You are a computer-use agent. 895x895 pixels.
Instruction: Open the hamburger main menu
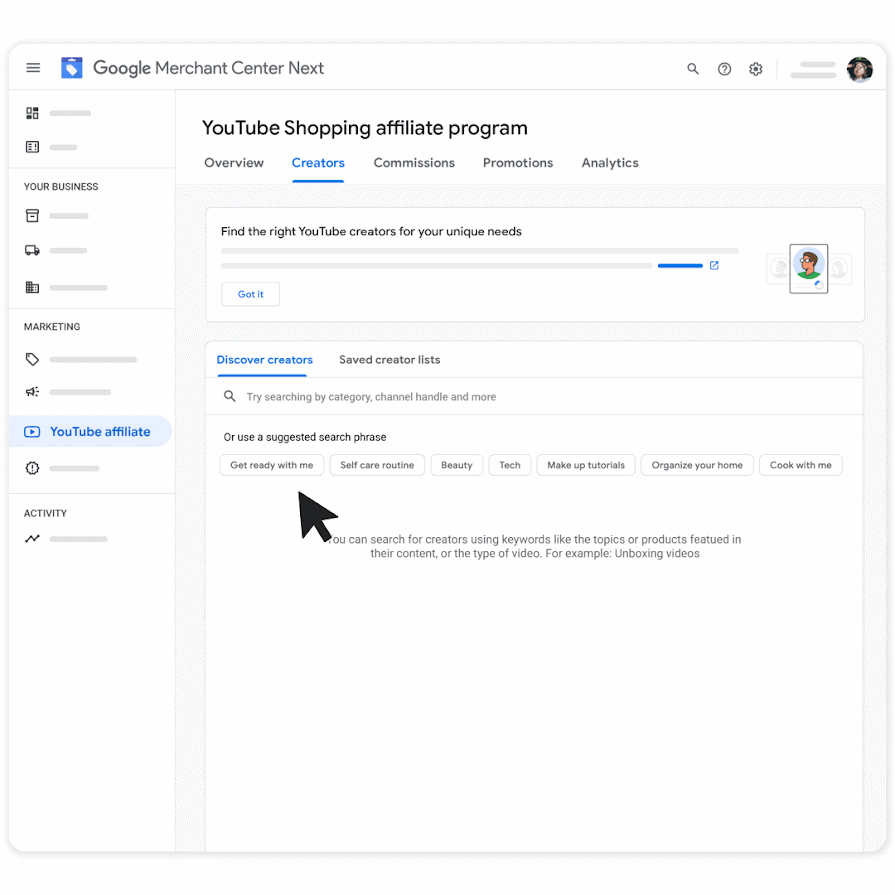point(33,68)
